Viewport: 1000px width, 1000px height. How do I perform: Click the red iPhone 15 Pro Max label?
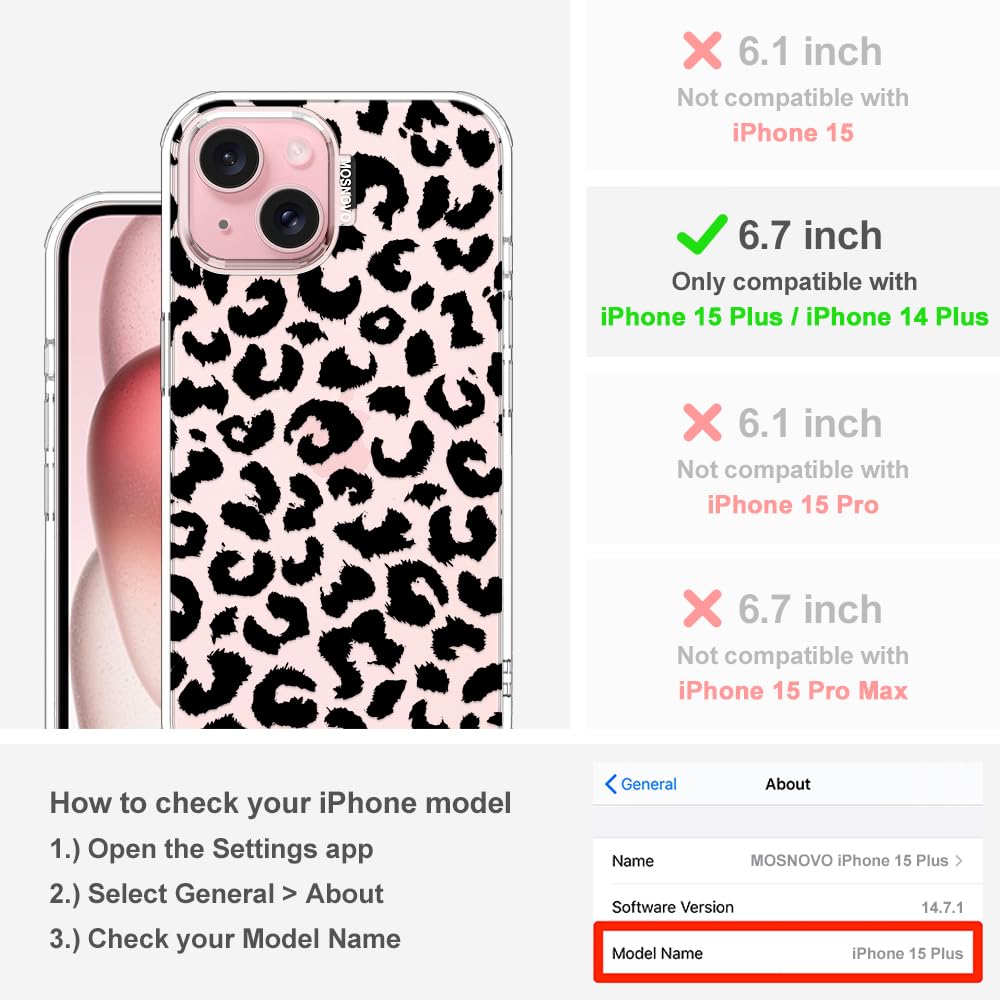click(793, 691)
